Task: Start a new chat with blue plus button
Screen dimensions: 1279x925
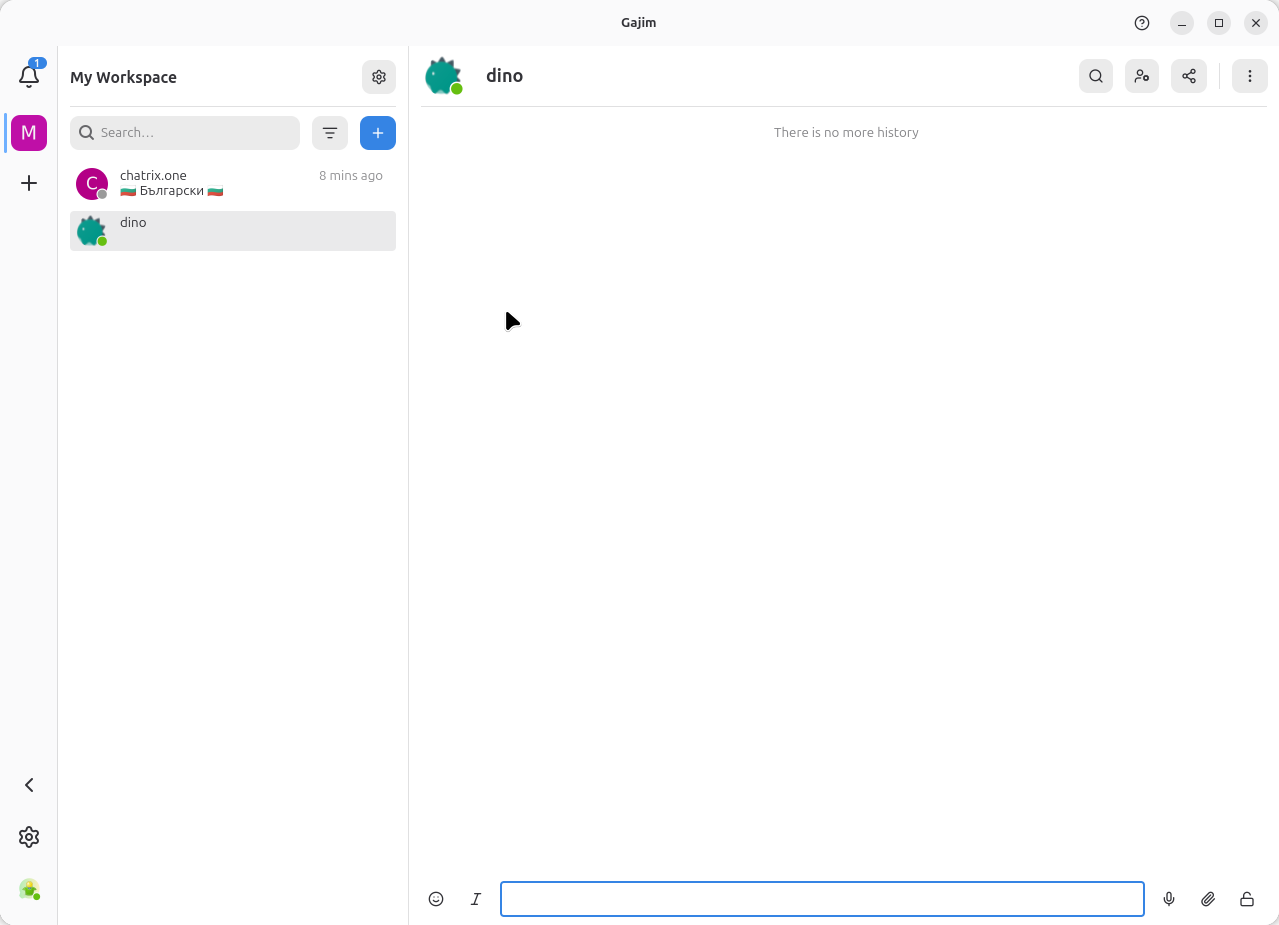Action: coord(378,132)
